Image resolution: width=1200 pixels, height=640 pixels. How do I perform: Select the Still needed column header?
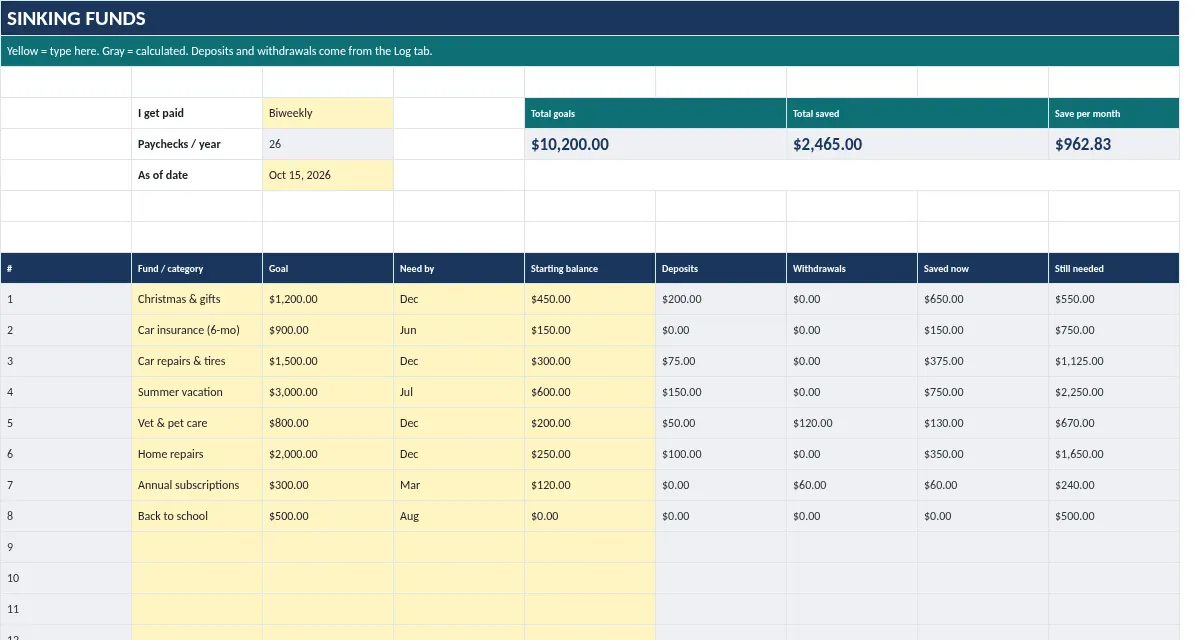pyautogui.click(x=1114, y=268)
